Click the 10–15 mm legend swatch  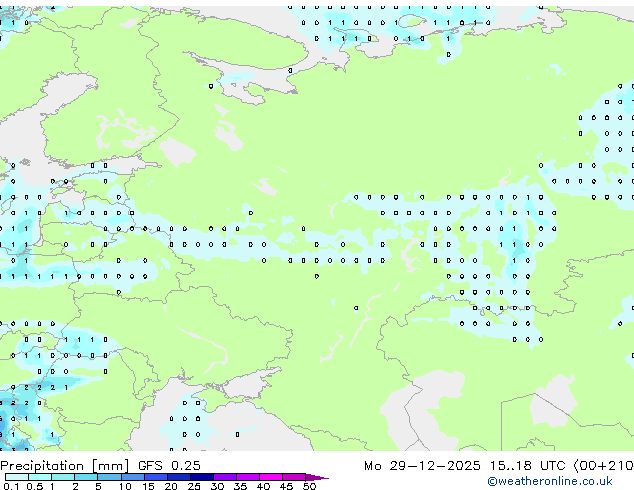[132, 477]
